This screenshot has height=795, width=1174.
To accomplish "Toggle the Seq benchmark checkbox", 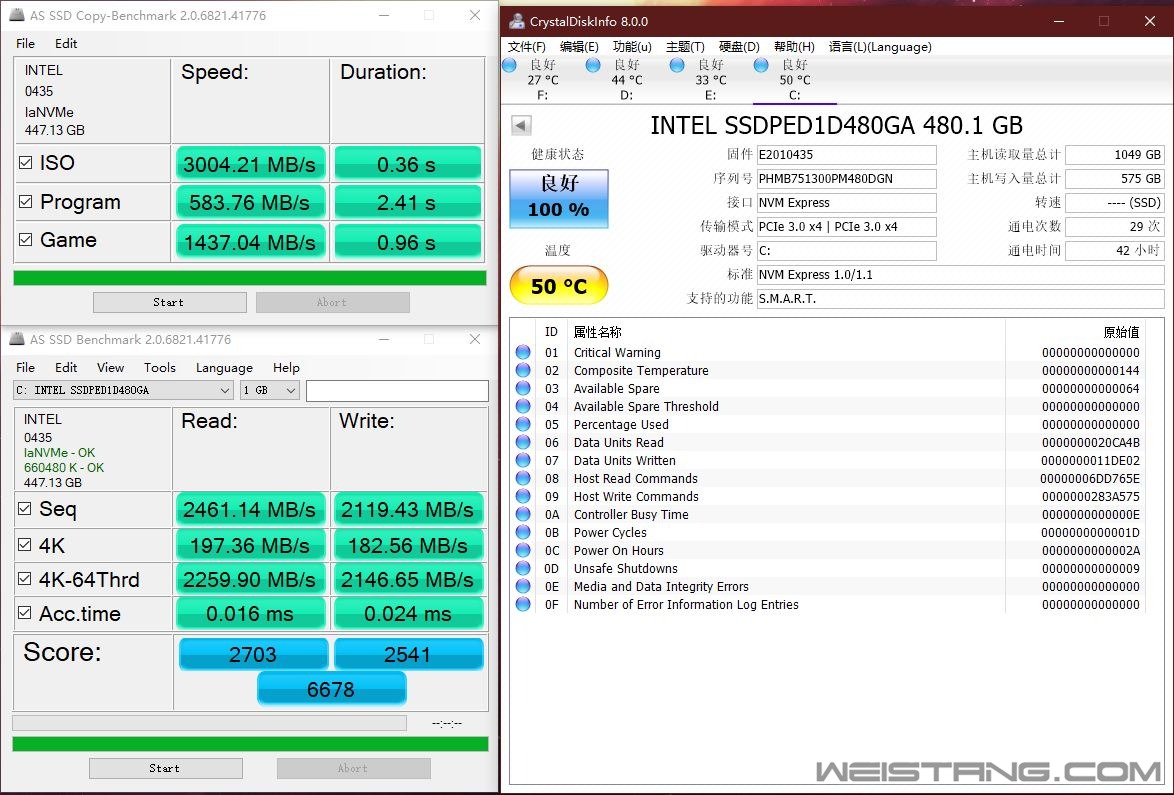I will point(25,508).
